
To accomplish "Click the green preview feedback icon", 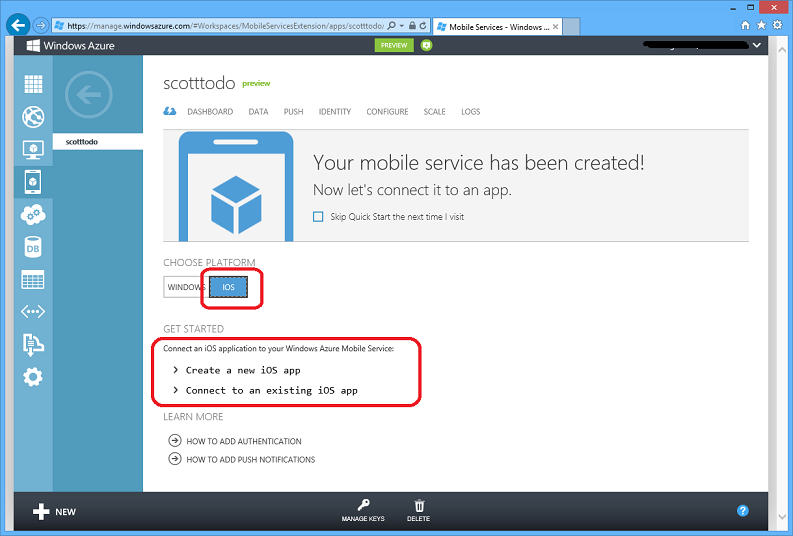I will point(426,45).
